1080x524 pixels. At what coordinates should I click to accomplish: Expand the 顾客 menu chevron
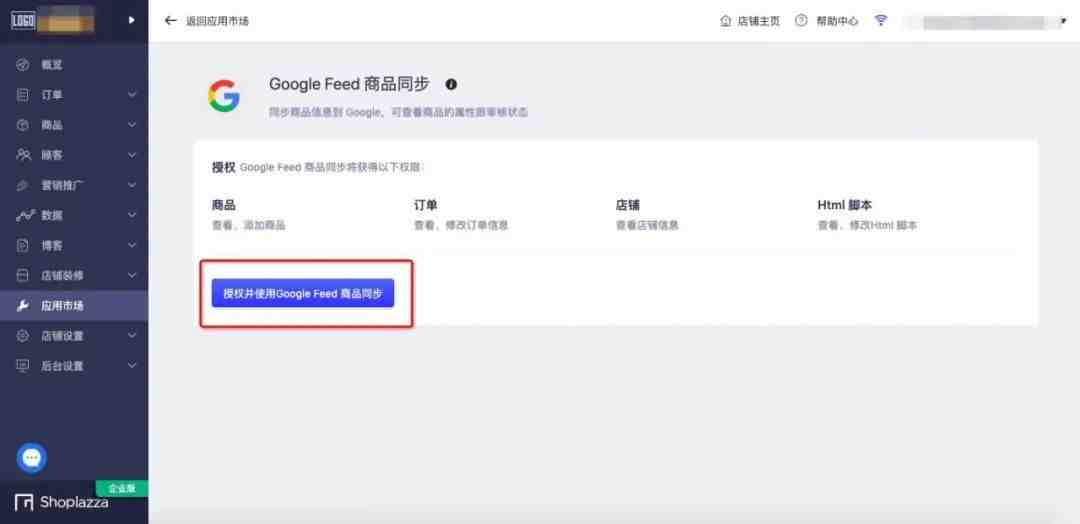pyautogui.click(x=132, y=155)
